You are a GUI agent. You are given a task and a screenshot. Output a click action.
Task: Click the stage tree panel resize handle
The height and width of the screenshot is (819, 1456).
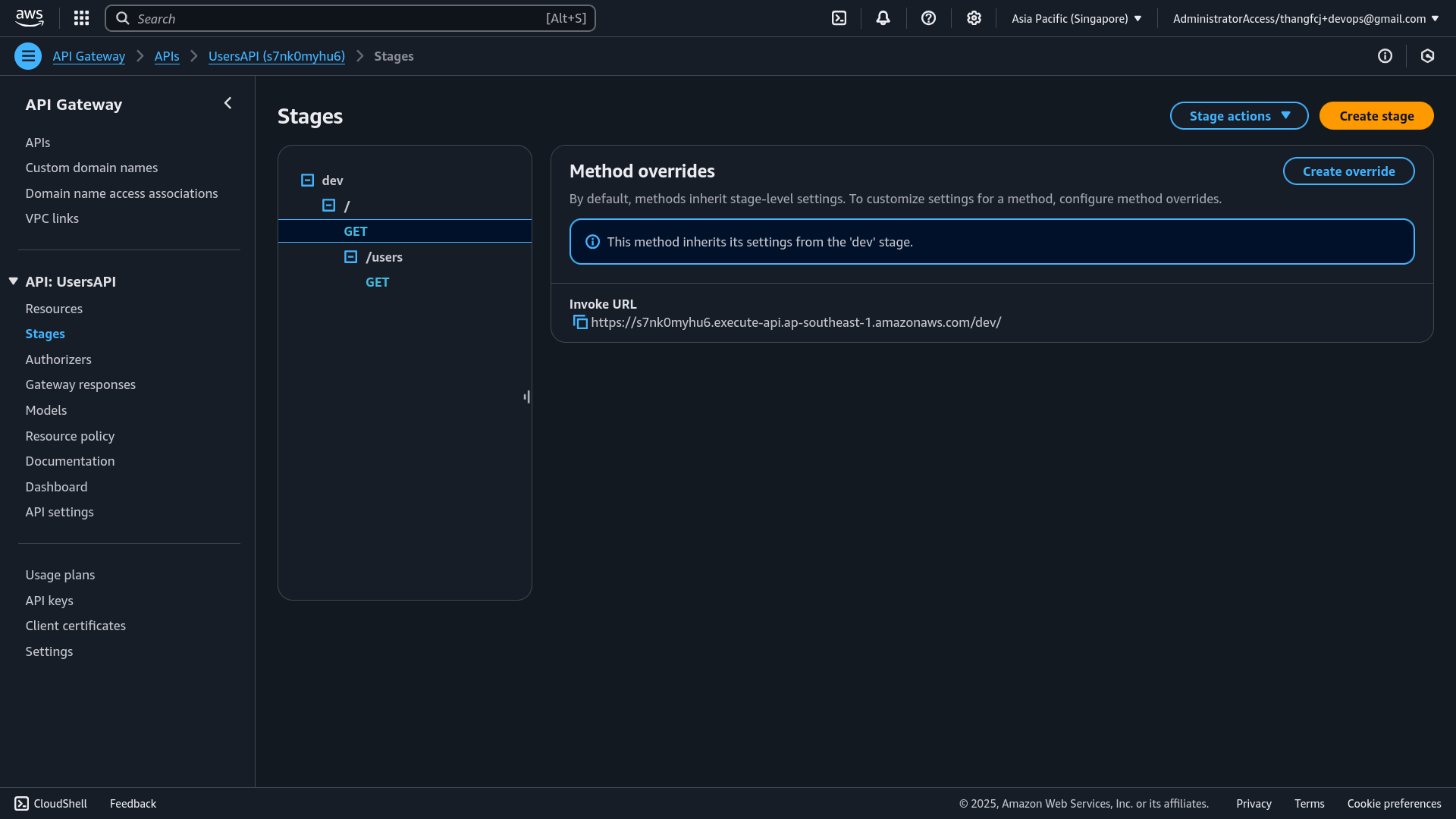click(526, 397)
